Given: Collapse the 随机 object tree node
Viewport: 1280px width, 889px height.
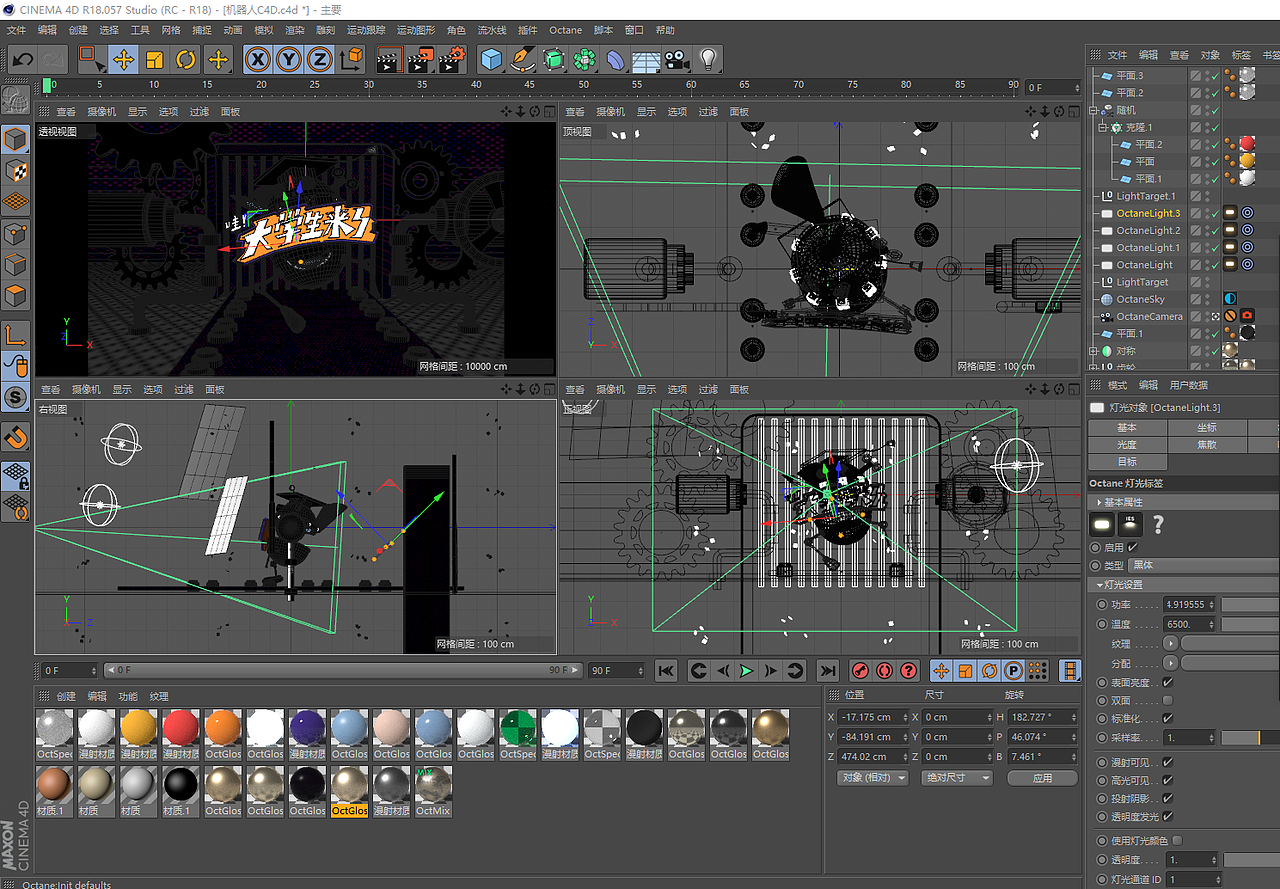Looking at the screenshot, I should point(1094,110).
